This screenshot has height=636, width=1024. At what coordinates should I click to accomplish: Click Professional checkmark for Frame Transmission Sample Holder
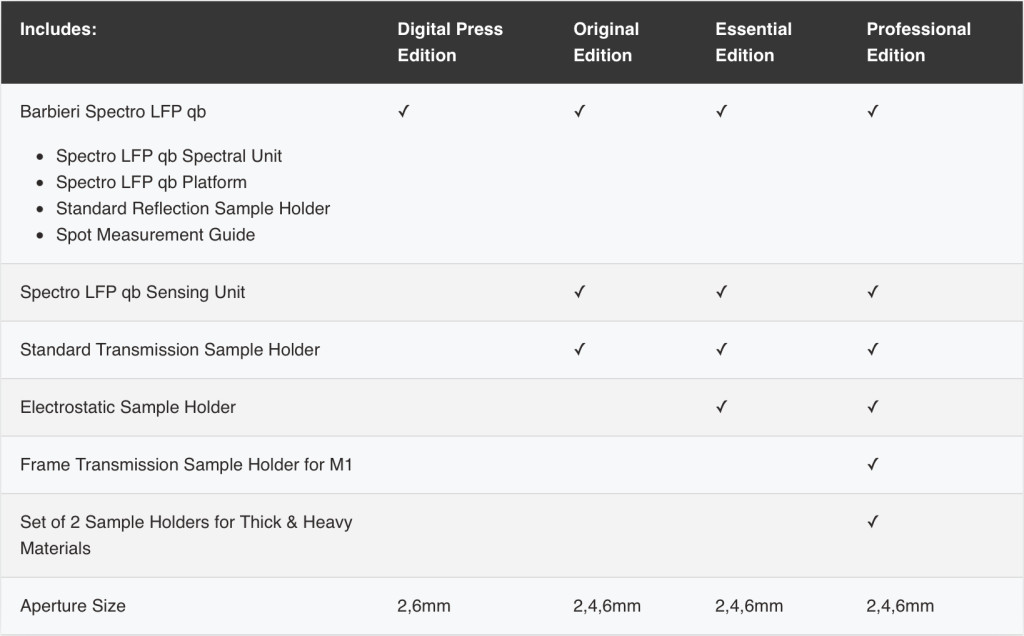(x=872, y=464)
